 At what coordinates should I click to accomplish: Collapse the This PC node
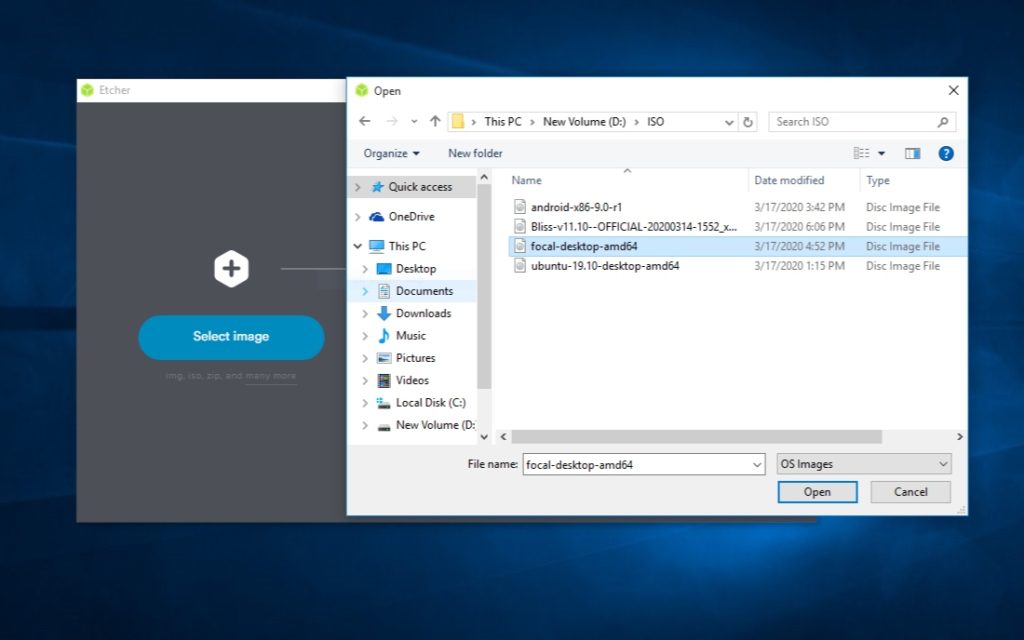pos(357,246)
